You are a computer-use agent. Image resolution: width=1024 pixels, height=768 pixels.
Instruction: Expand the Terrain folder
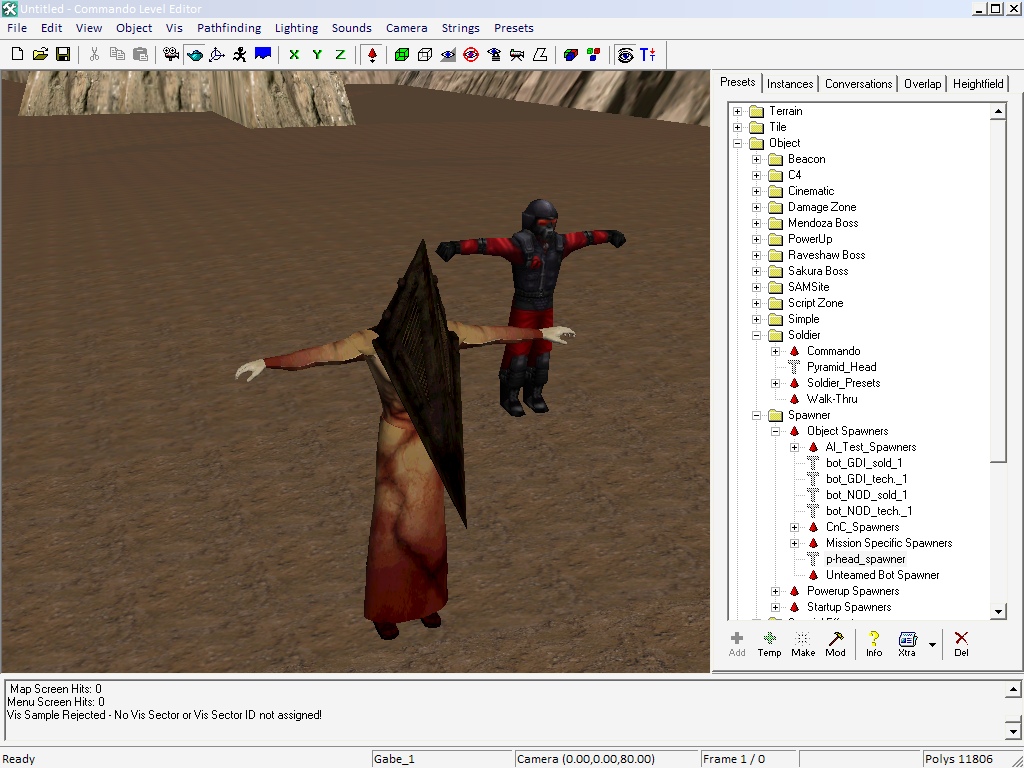[738, 111]
